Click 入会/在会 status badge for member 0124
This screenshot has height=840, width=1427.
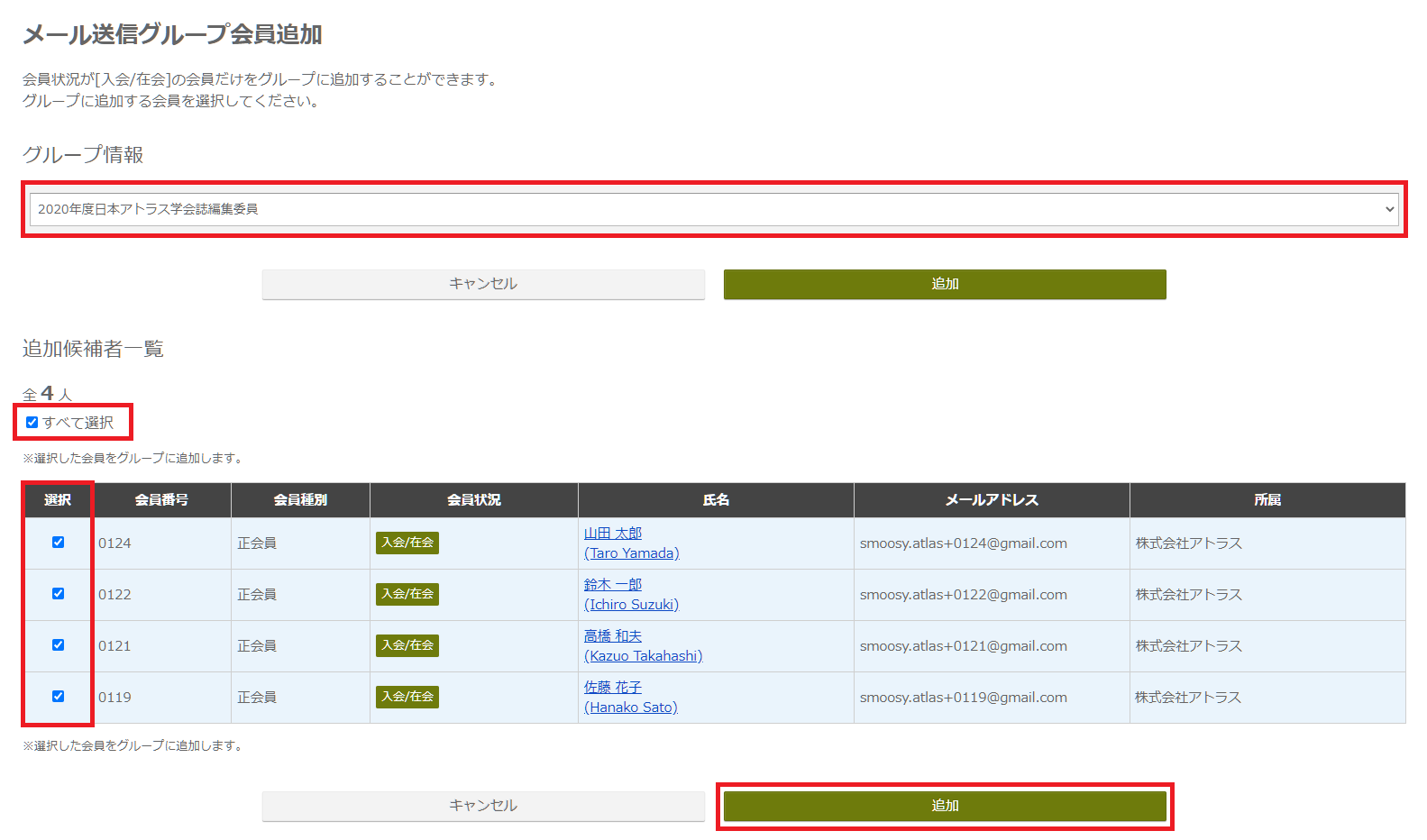tap(407, 543)
